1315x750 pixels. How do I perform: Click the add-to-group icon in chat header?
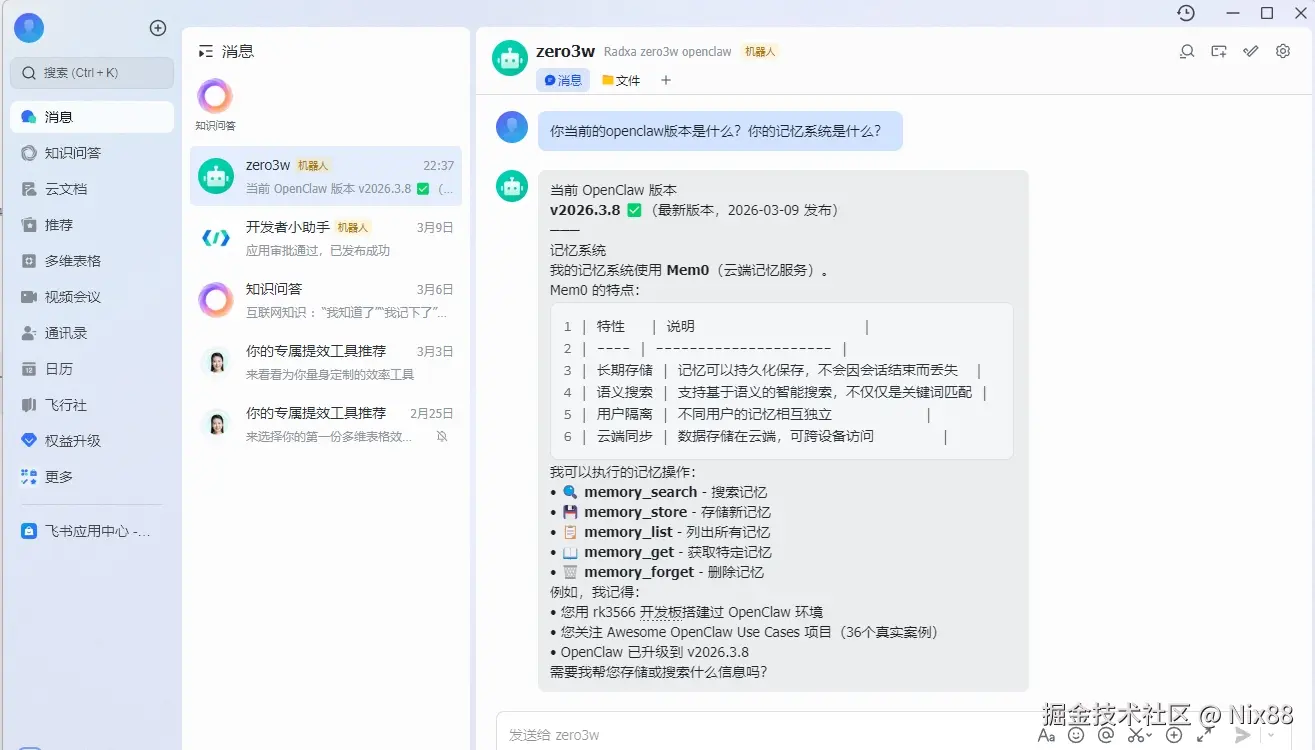[x=1219, y=52]
